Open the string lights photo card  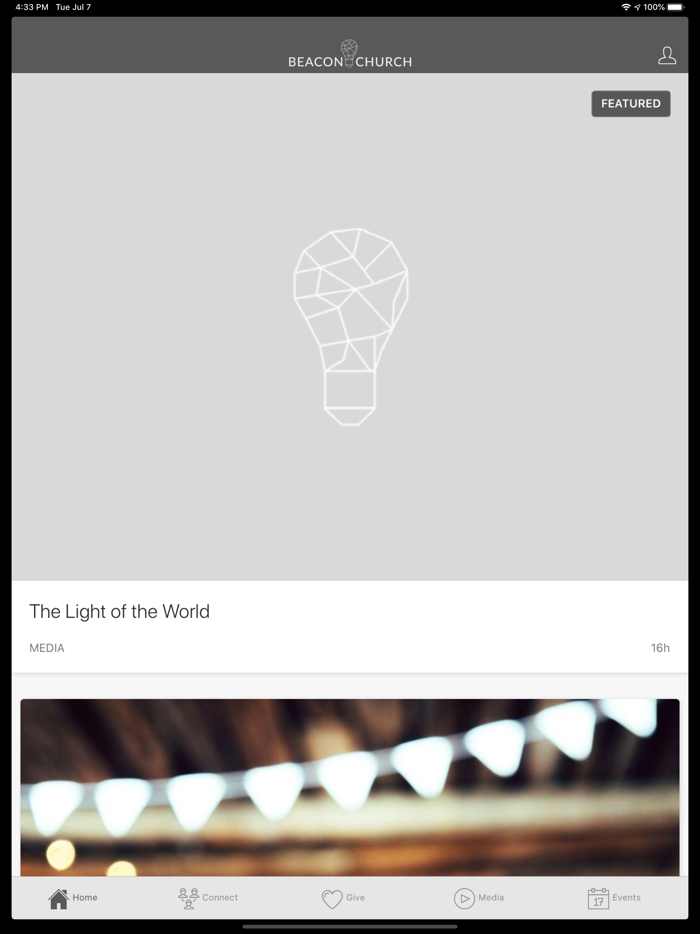pyautogui.click(x=350, y=787)
